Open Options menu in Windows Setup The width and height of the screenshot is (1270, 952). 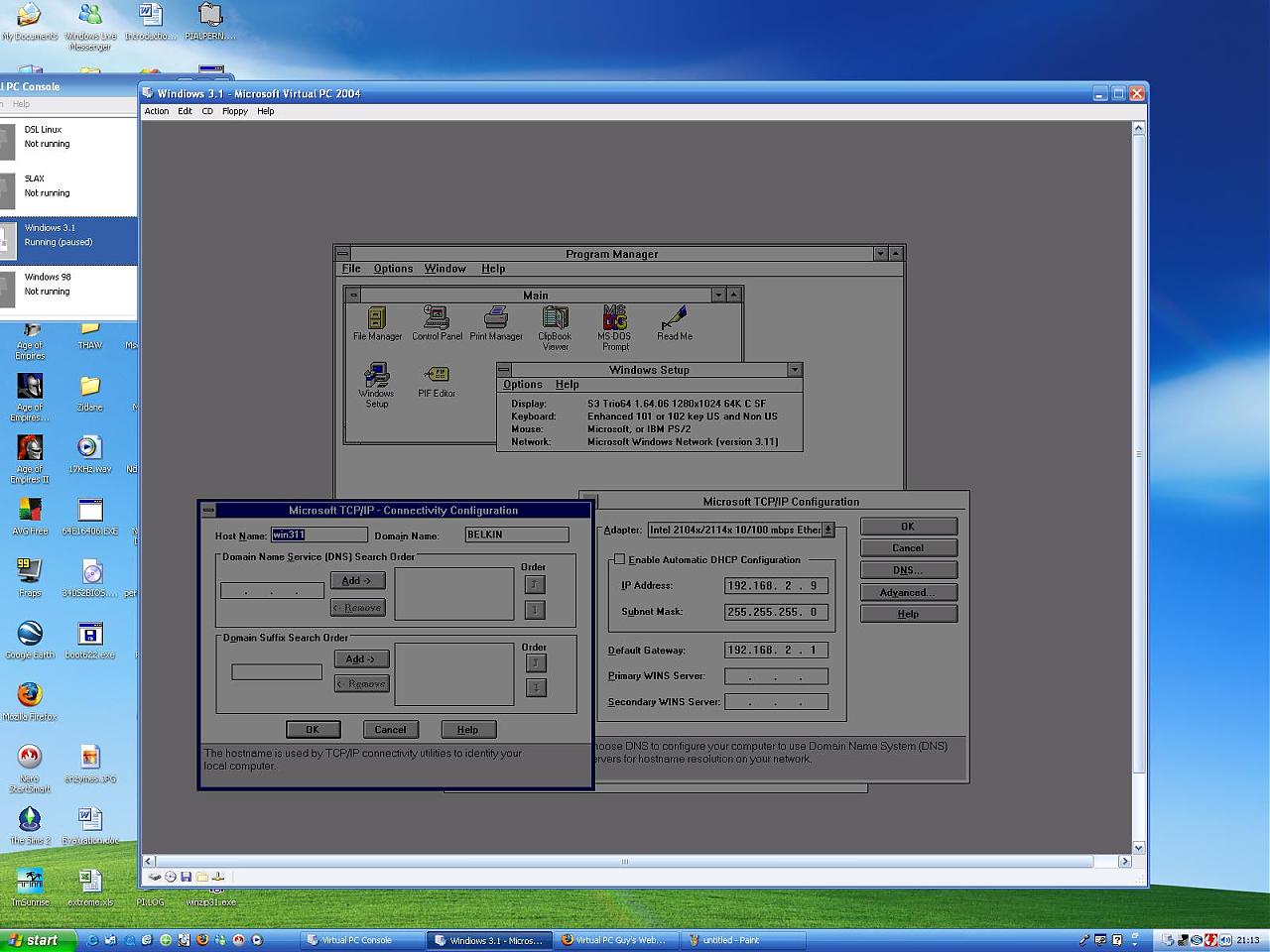pyautogui.click(x=523, y=385)
